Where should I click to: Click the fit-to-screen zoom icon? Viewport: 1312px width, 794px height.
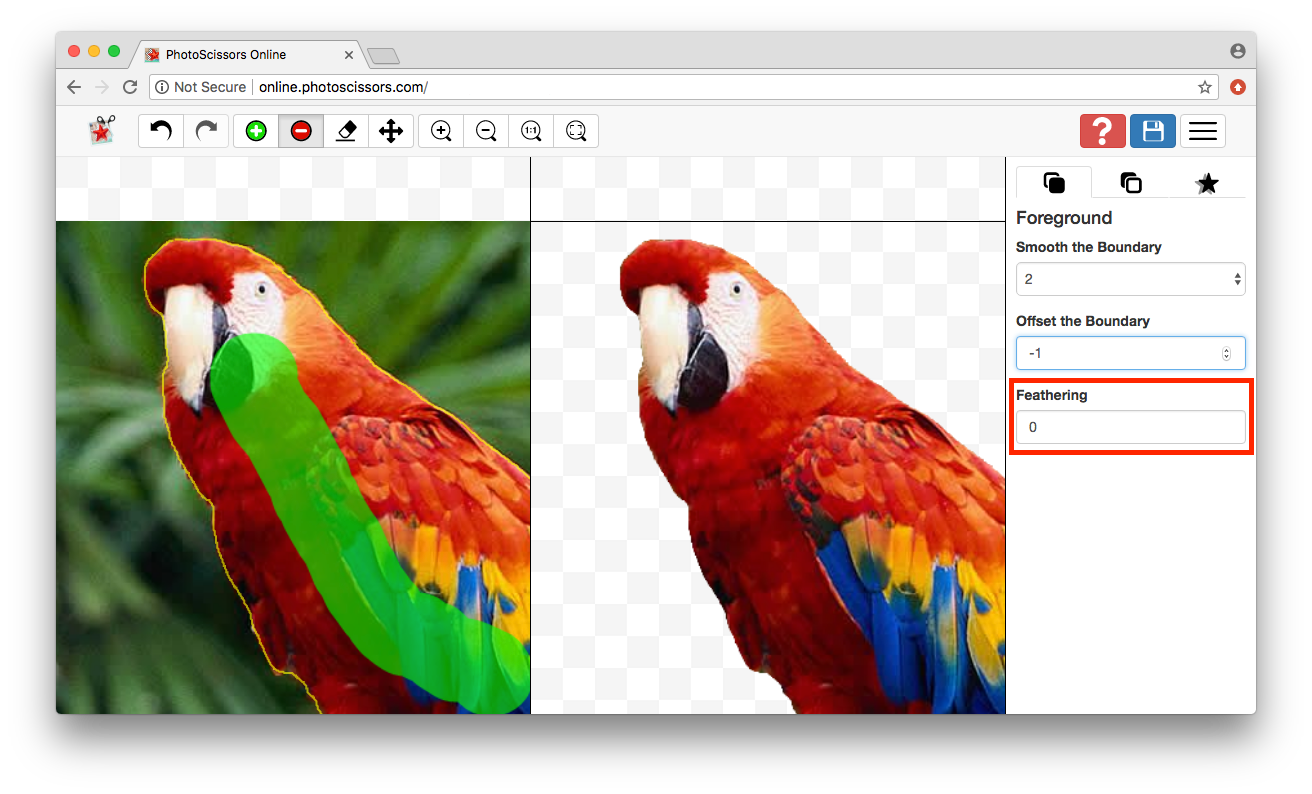click(x=576, y=131)
